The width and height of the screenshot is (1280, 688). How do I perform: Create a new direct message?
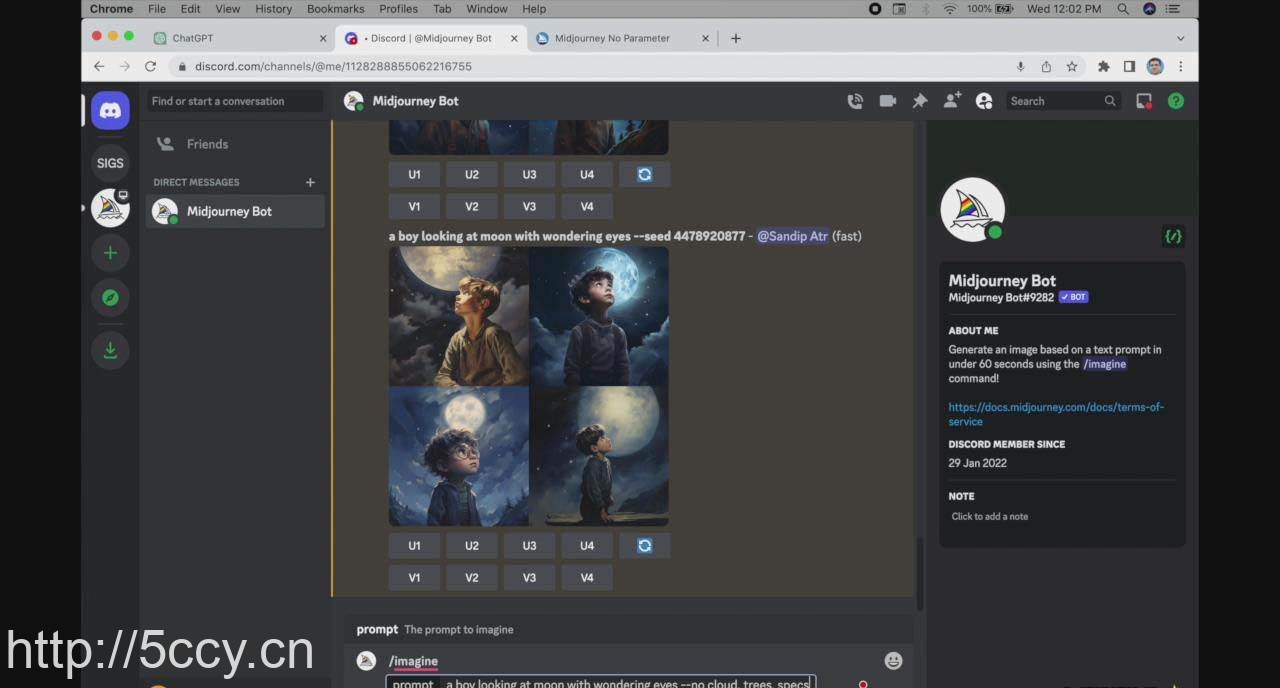[x=310, y=182]
